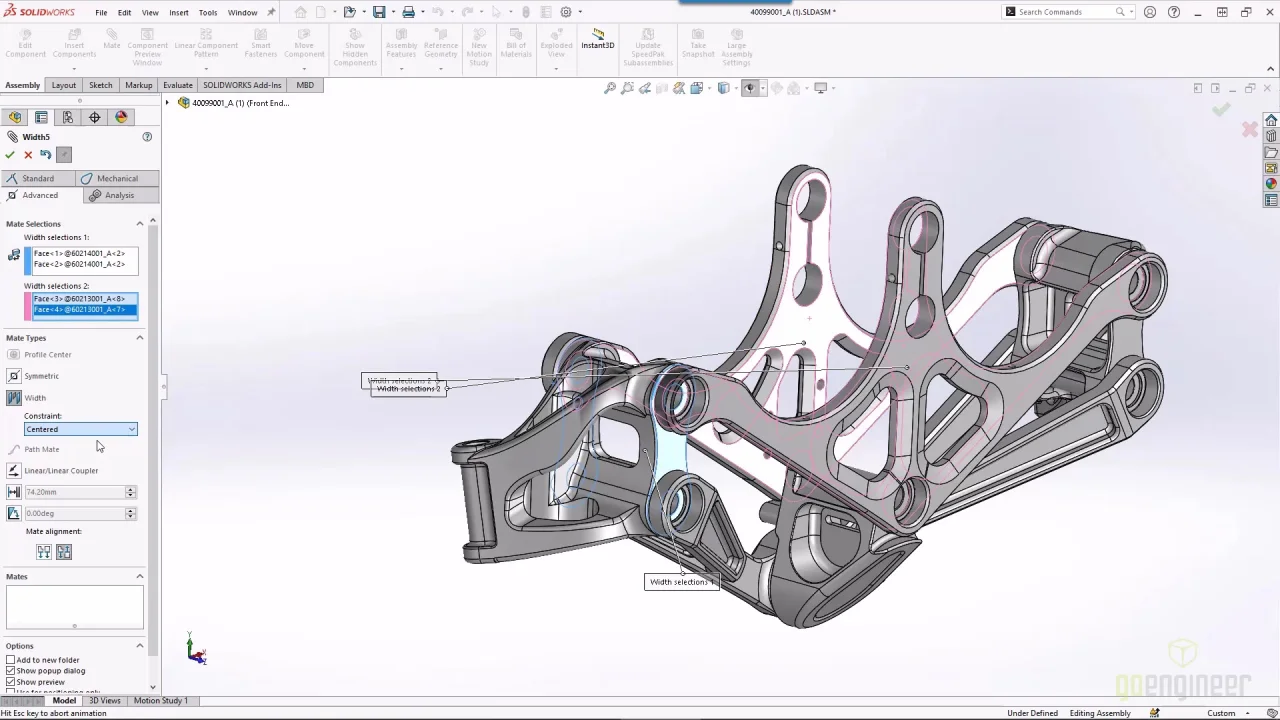Open the DisplayManager color wheel tab
Image resolution: width=1280 pixels, height=720 pixels.
[x=121, y=117]
